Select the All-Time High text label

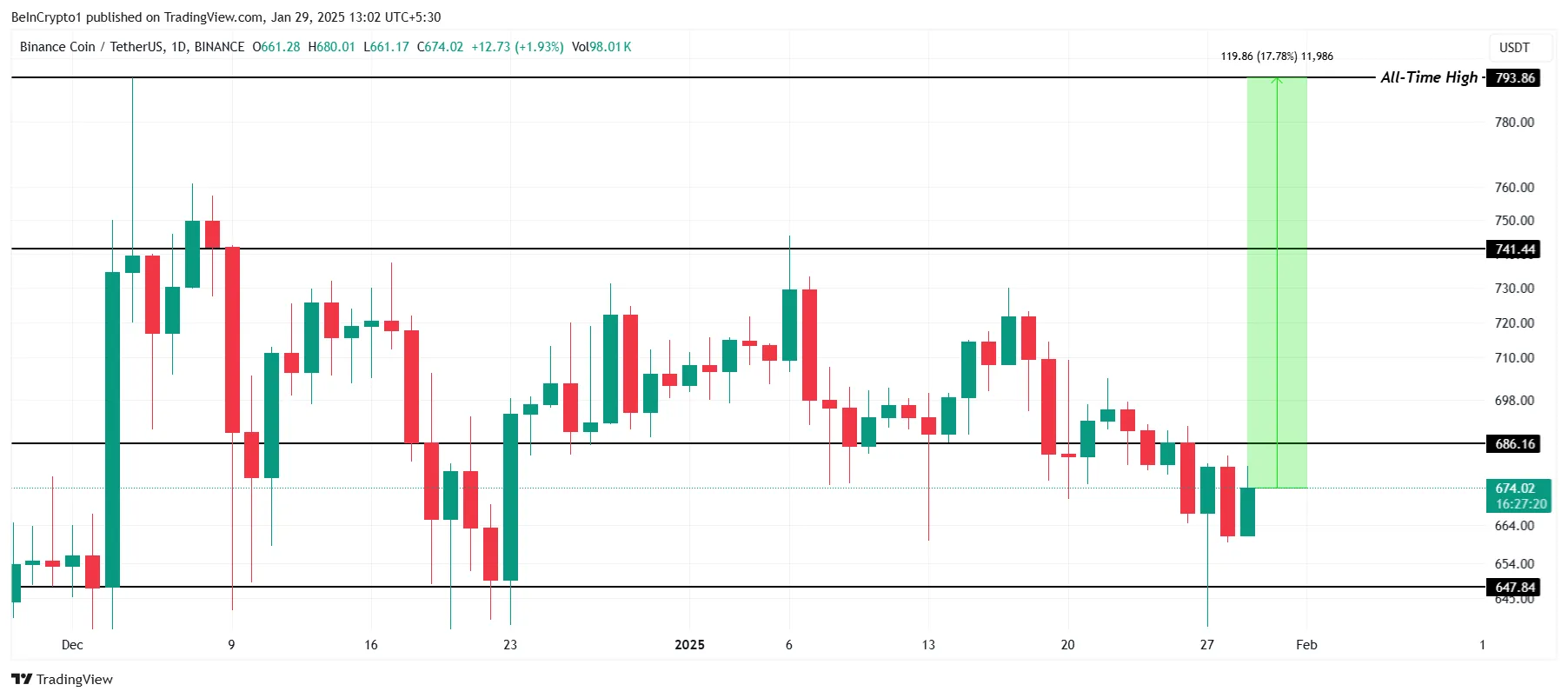point(1428,77)
